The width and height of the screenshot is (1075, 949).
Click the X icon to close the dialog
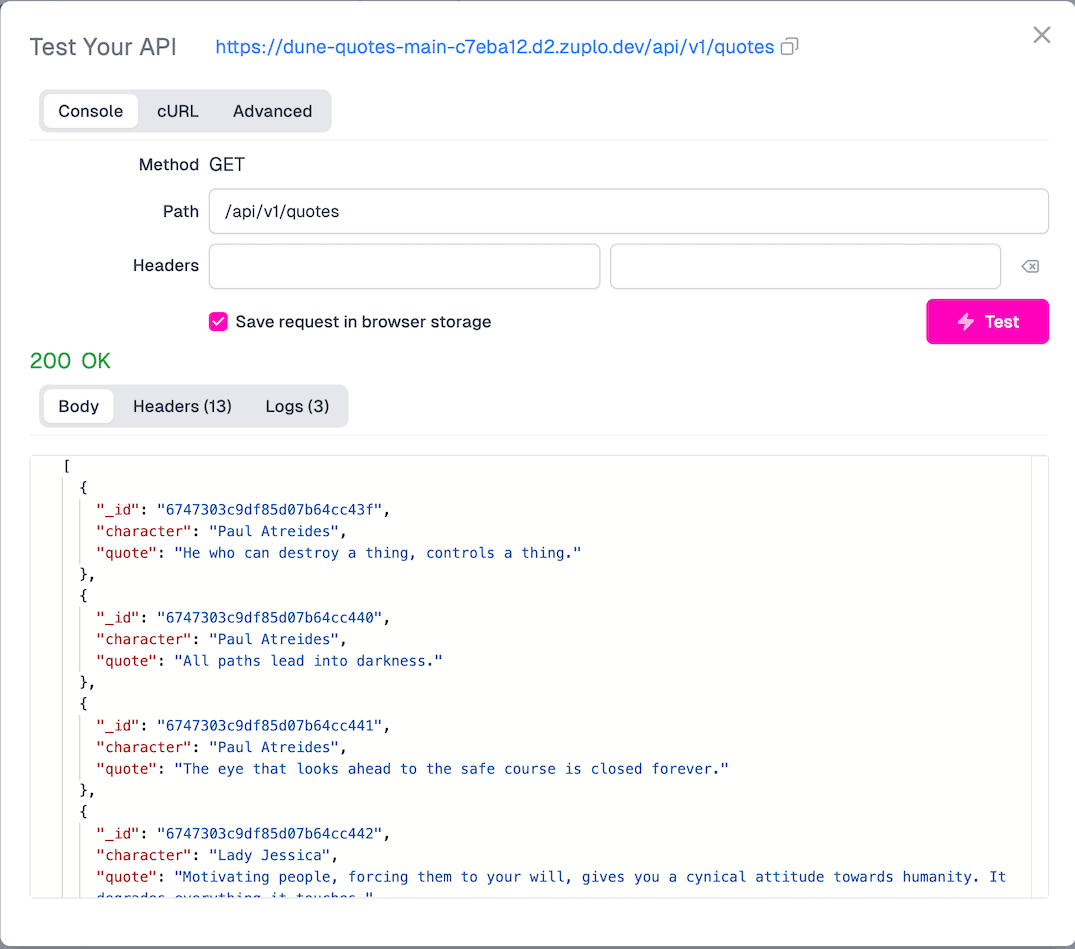[1042, 34]
